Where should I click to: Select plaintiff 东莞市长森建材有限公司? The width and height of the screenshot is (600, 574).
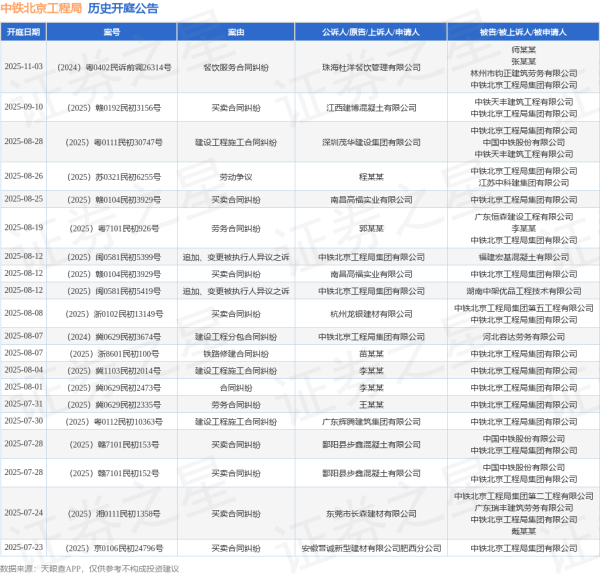point(371,513)
